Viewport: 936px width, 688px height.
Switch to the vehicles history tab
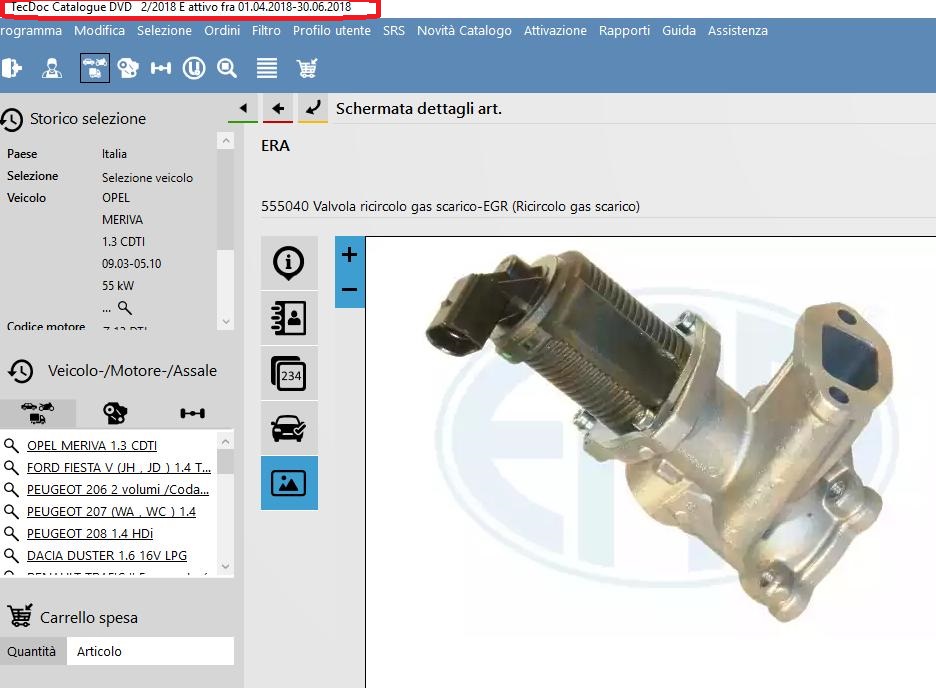[x=38, y=412]
